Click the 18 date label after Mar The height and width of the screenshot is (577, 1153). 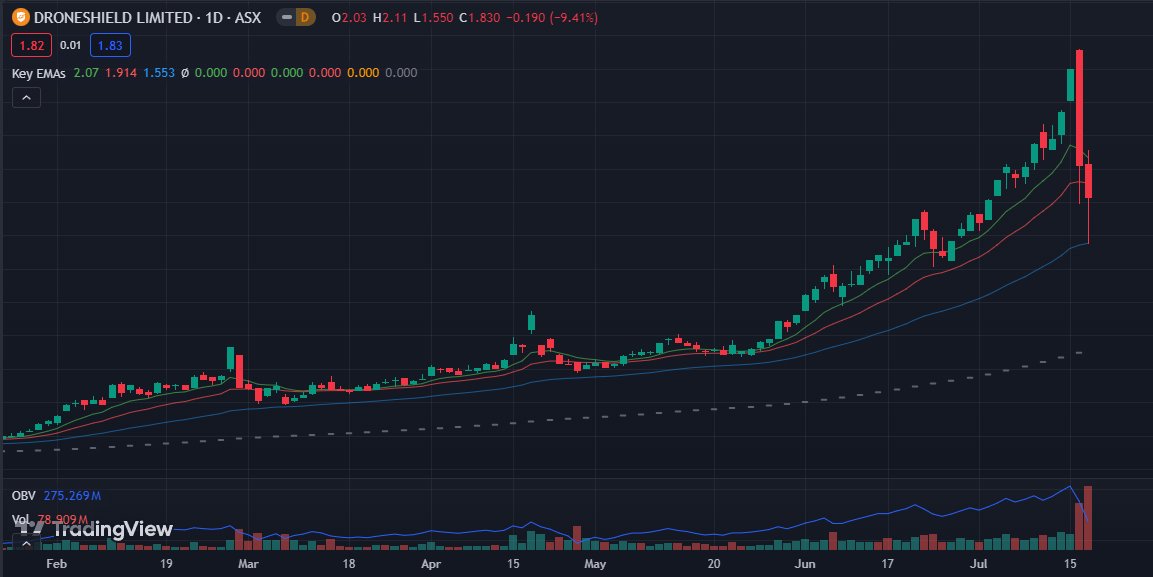coord(349,564)
